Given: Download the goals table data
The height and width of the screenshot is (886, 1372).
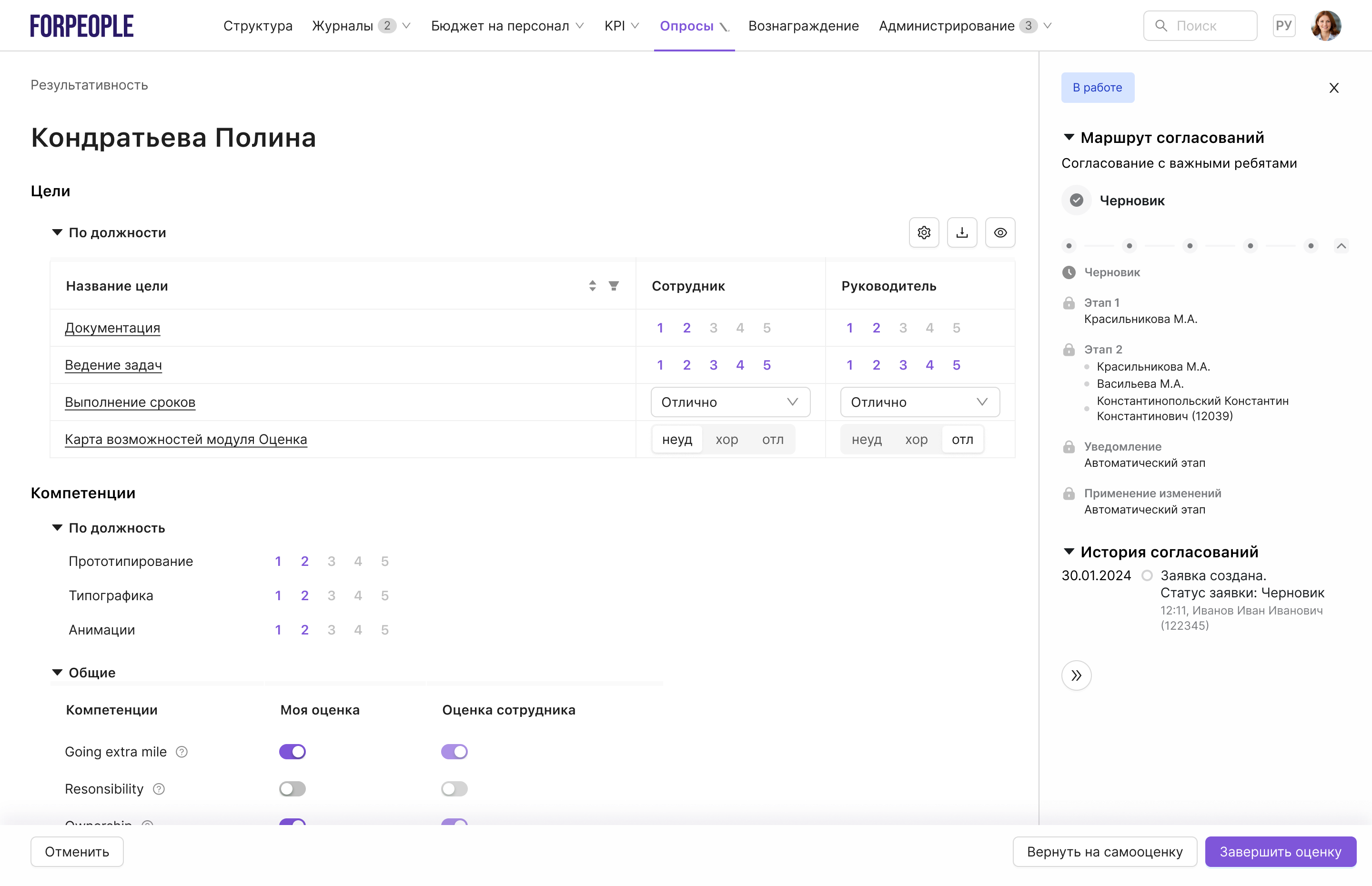Looking at the screenshot, I should tap(962, 232).
